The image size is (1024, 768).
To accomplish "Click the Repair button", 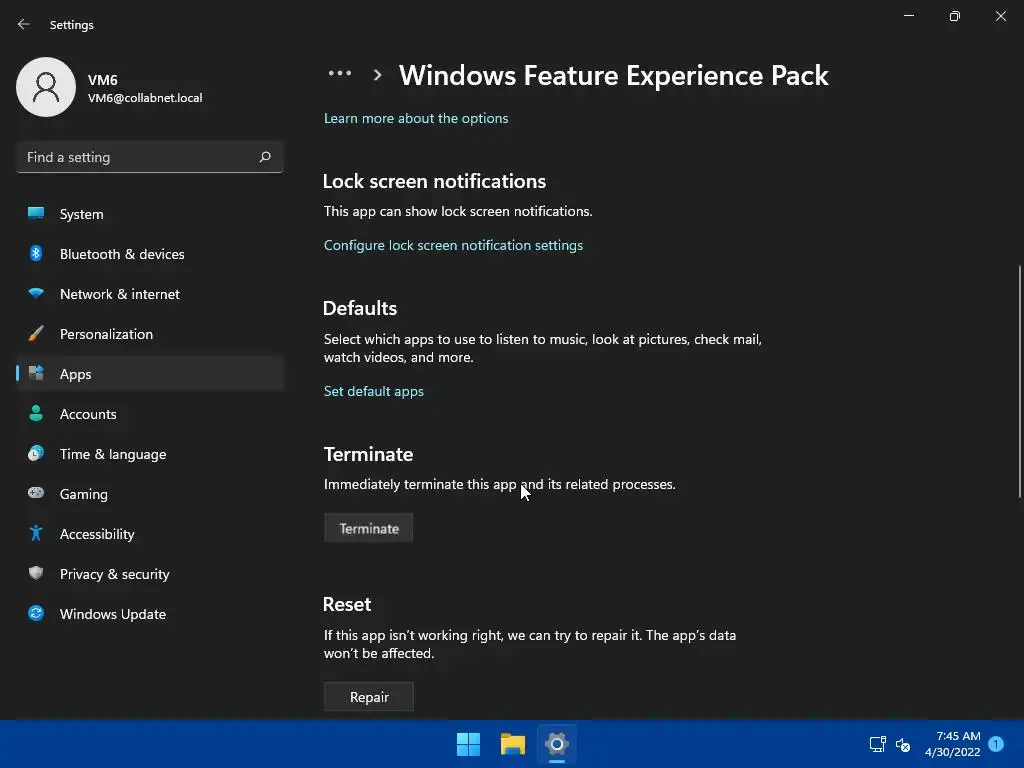I will click(x=368, y=697).
